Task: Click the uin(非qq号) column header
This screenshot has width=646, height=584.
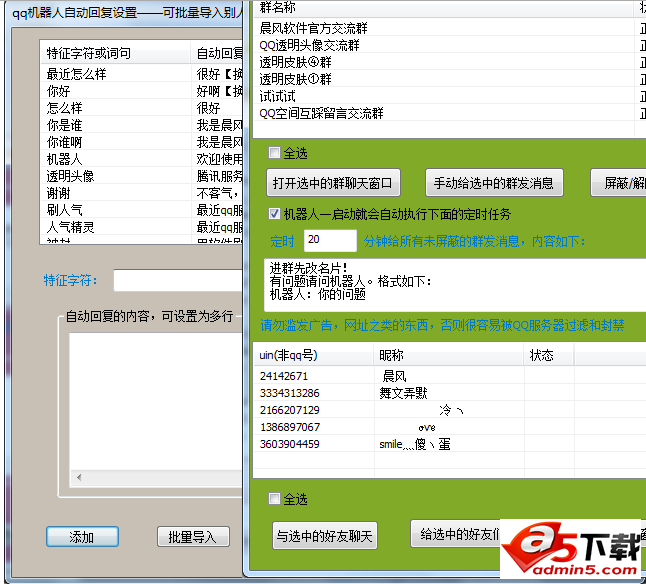Action: 314,355
